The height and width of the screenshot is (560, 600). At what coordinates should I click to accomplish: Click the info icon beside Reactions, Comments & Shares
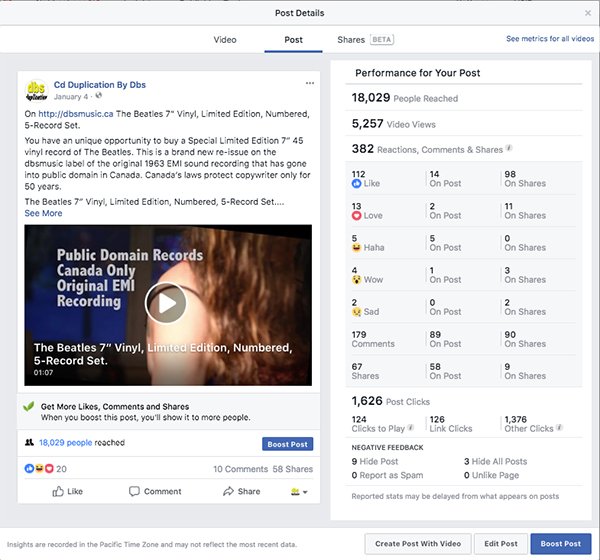(x=509, y=149)
